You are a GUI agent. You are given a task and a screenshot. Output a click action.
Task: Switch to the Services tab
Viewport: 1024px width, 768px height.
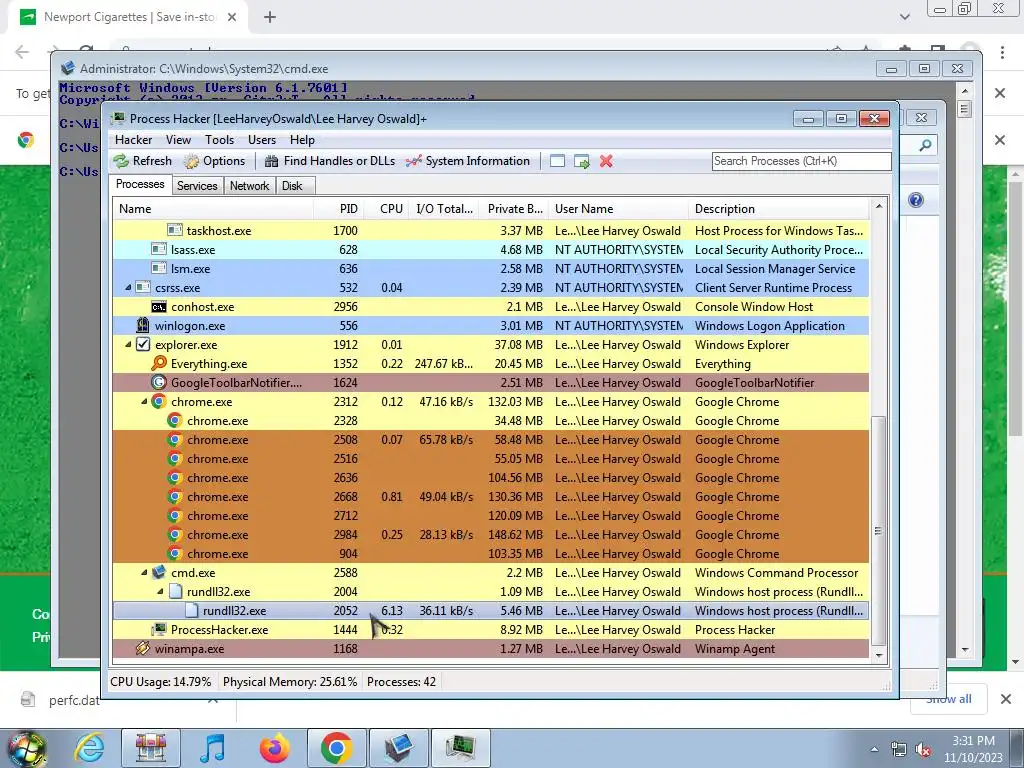197,185
